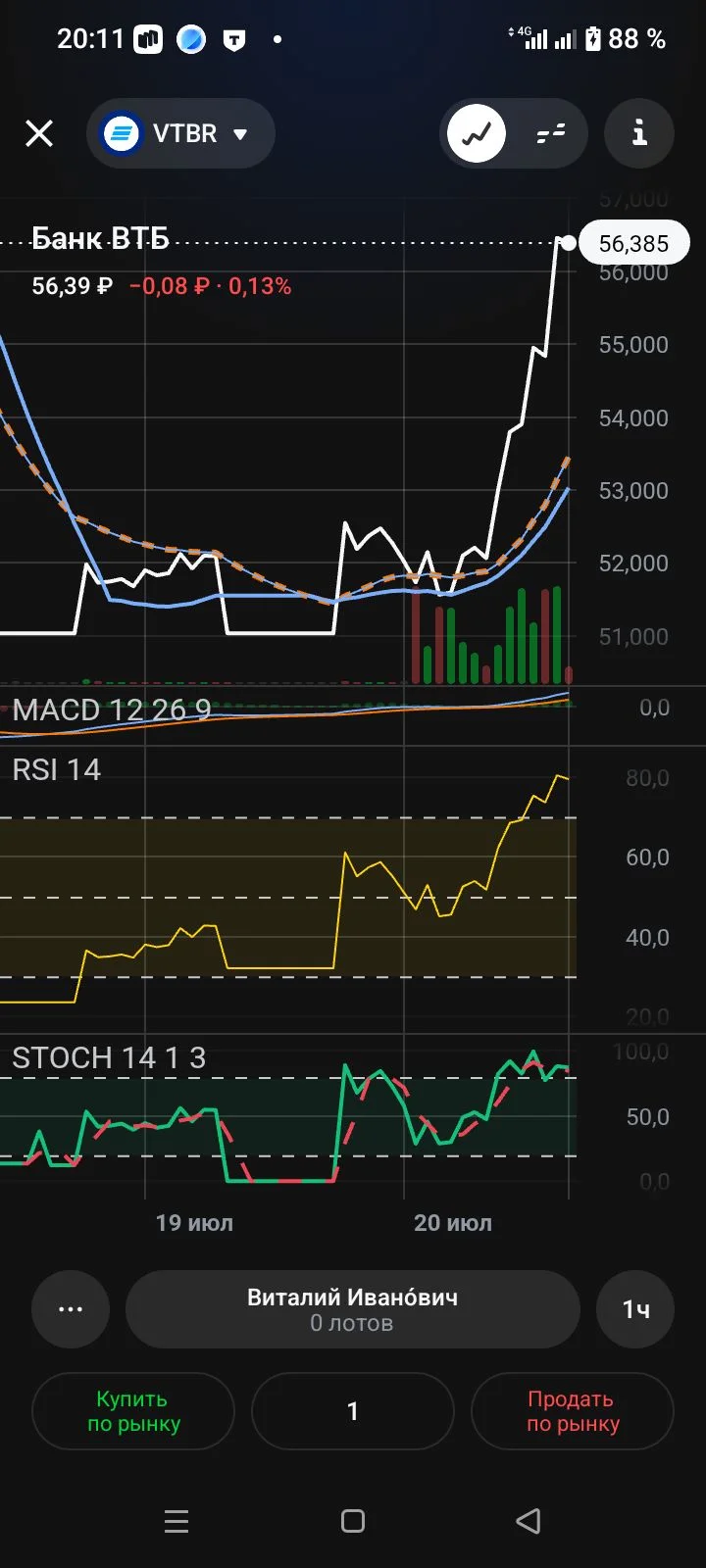Open the account selector Виталий Ивано́вич
This screenshot has height=1568, width=706.
click(353, 1309)
